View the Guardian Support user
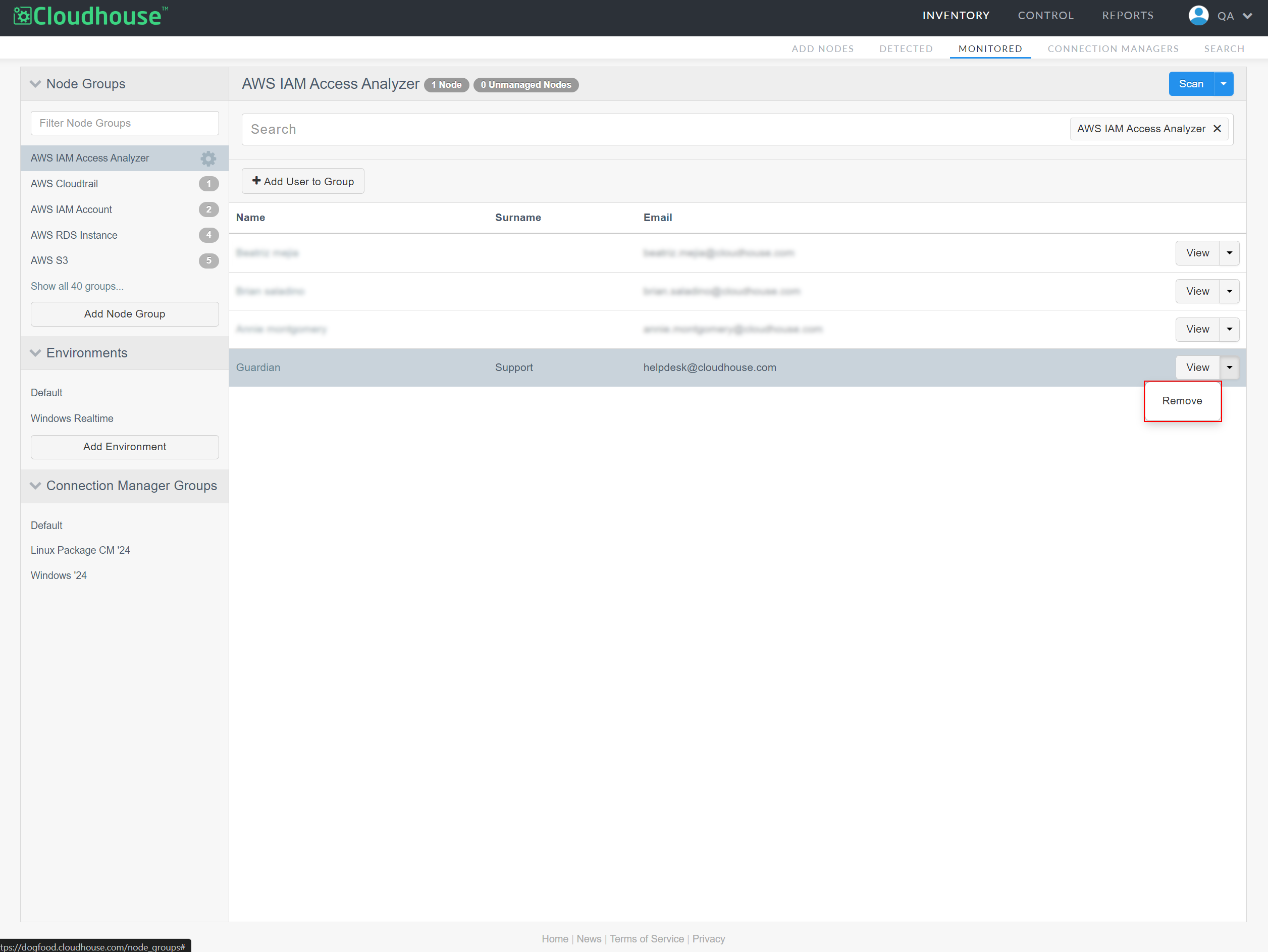 pyautogui.click(x=1197, y=367)
